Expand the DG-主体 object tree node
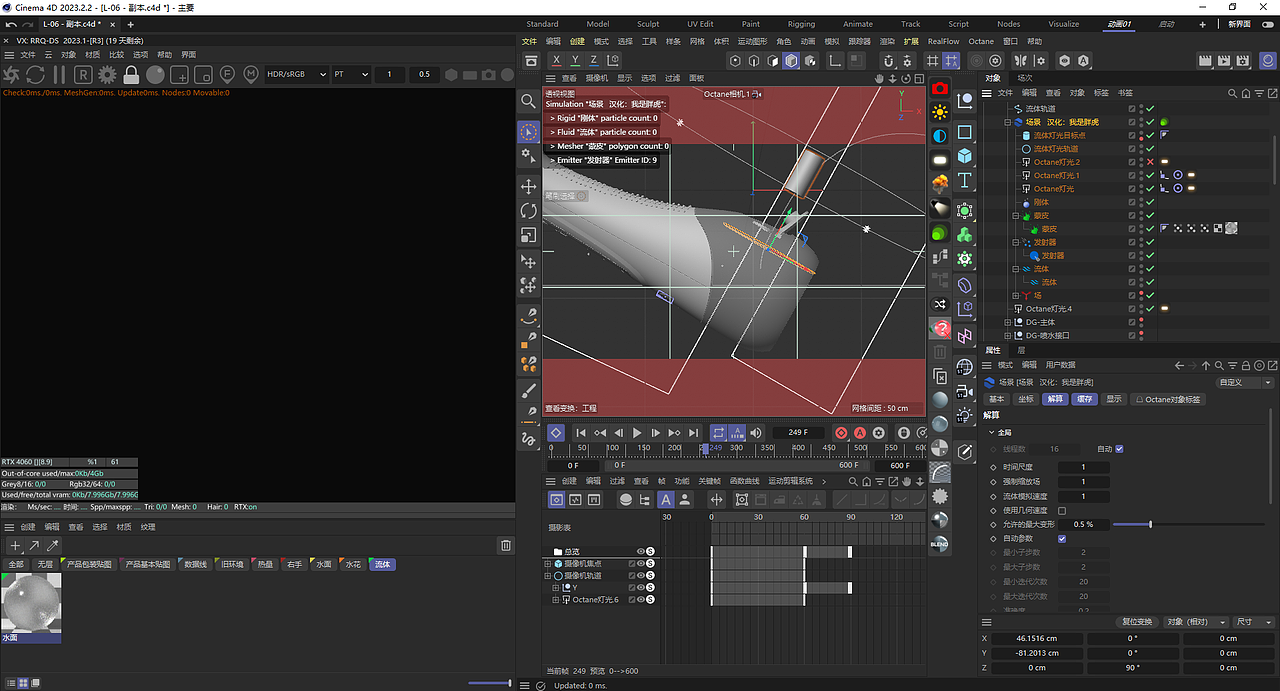 pos(1008,322)
